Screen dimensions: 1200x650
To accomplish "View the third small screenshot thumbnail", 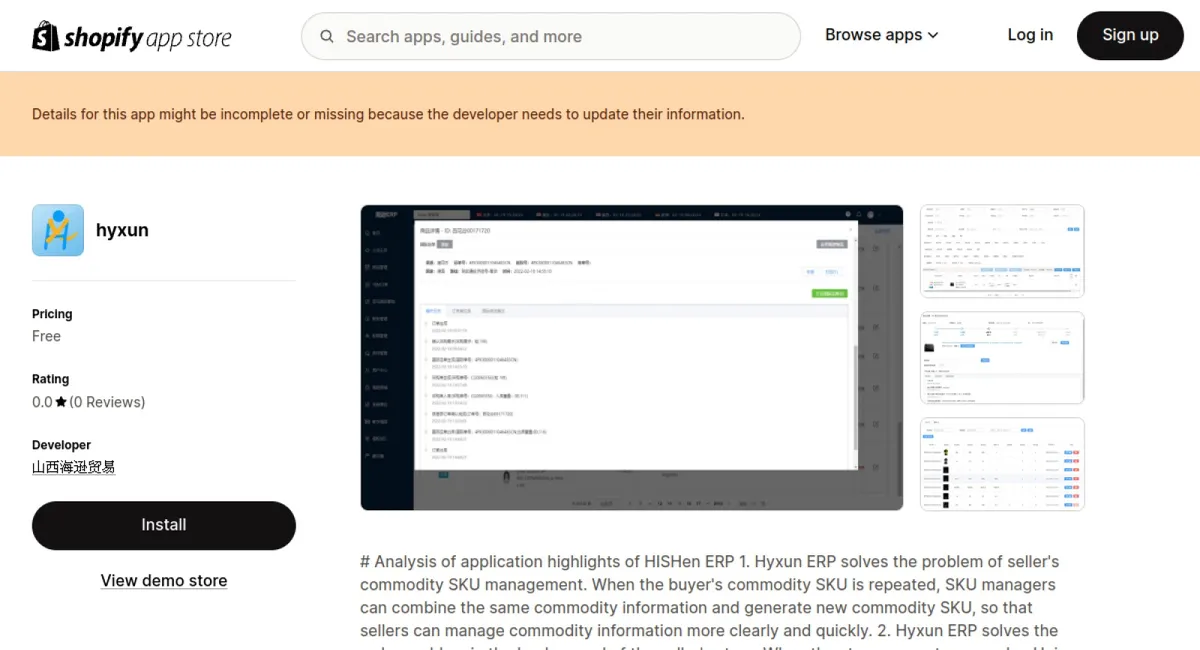I will [x=1002, y=464].
